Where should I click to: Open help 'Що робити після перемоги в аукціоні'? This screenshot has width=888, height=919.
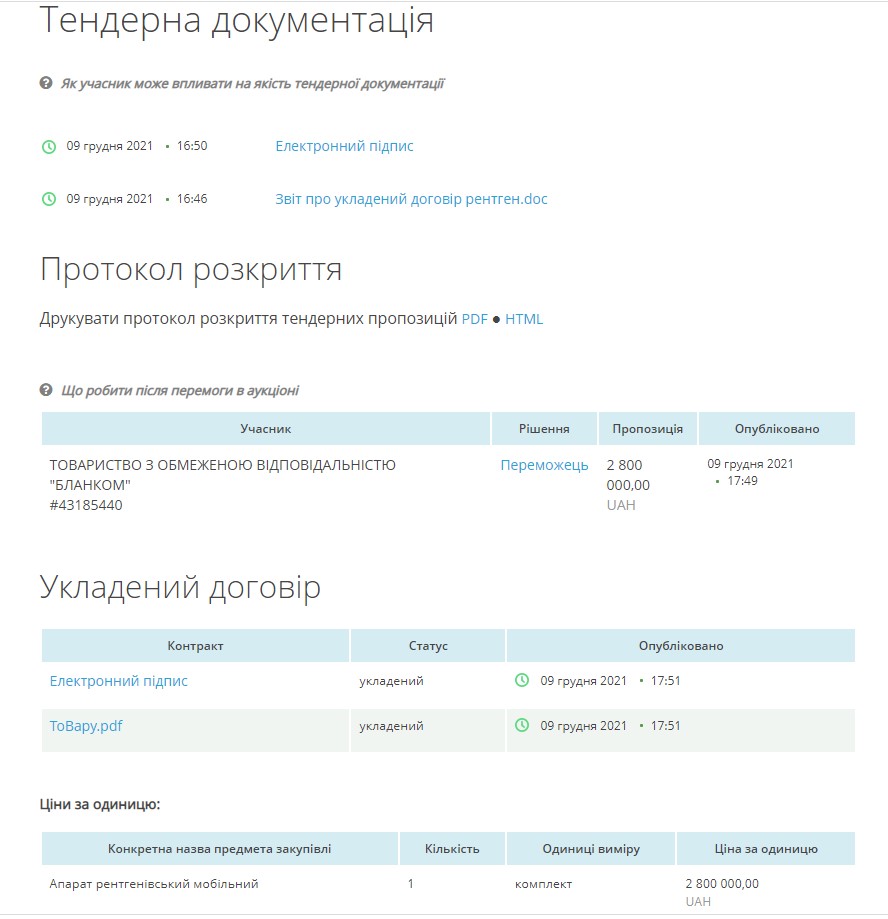click(180, 390)
